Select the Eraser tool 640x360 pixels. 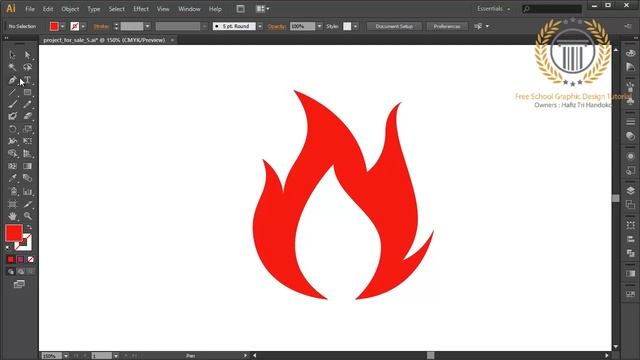[27, 117]
